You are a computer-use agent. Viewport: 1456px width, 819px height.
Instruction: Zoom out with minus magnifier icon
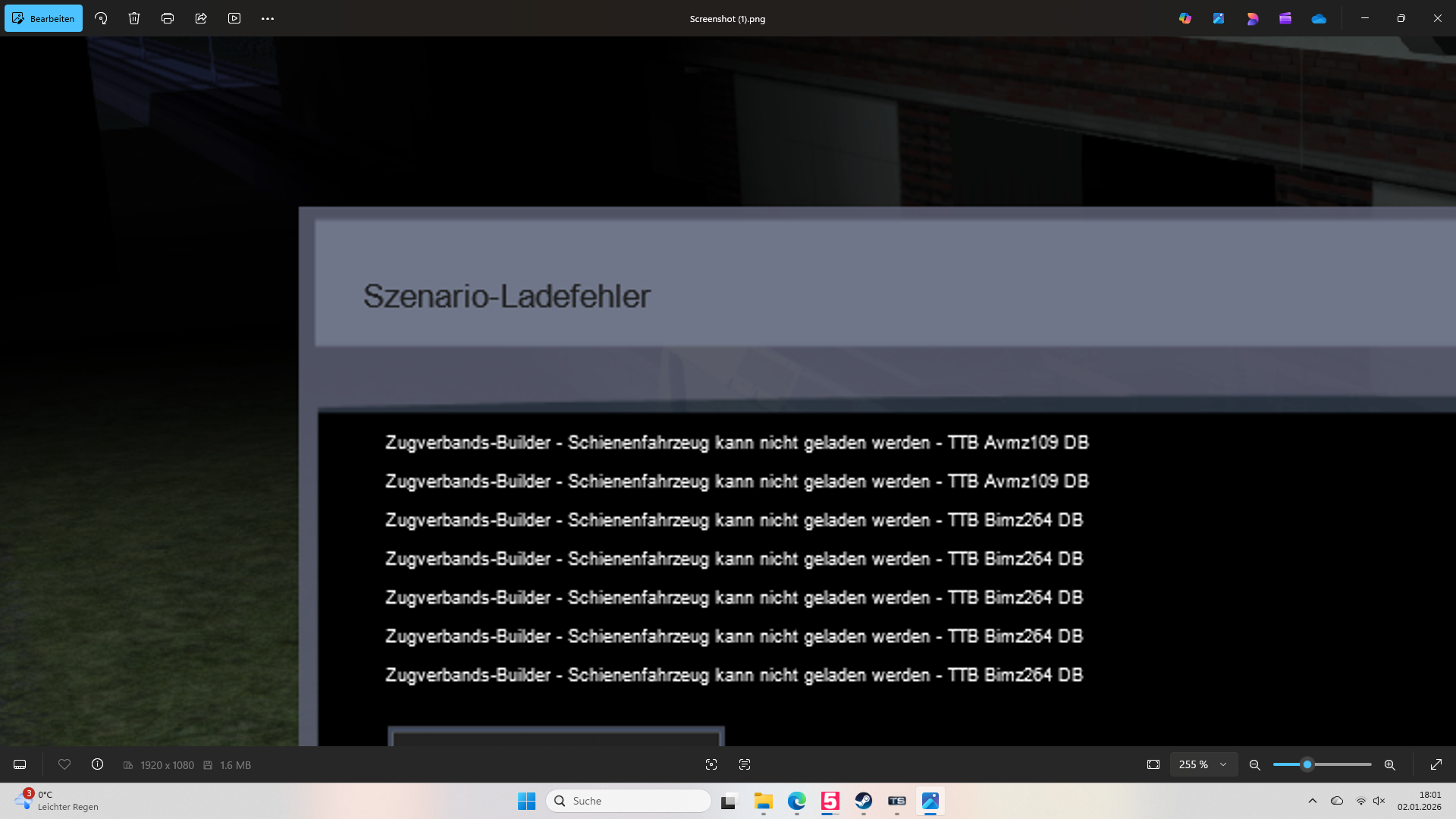click(1255, 764)
